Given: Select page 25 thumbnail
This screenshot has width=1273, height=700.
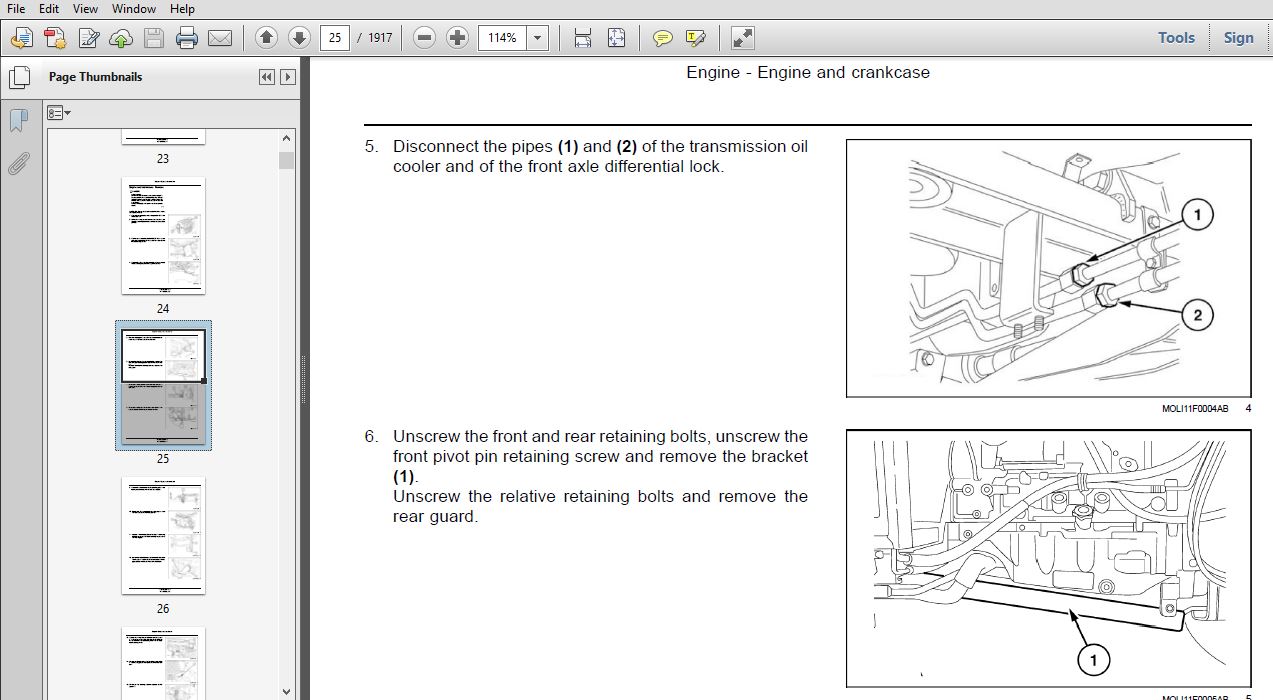Looking at the screenshot, I should (x=163, y=386).
